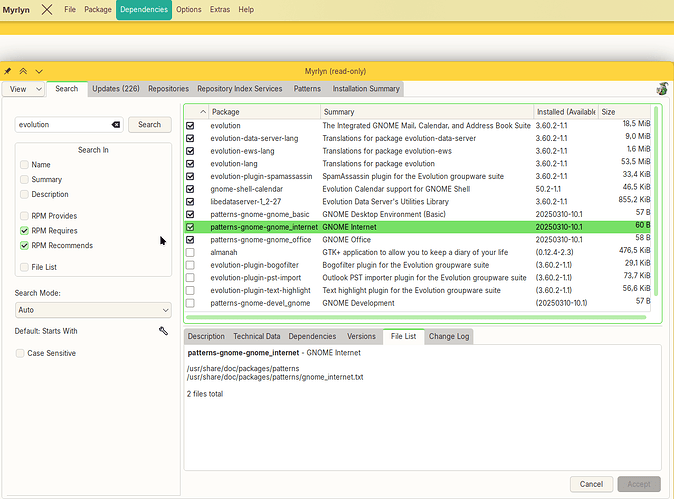674x499 pixels.
Task: Open the Extras menu
Action: pos(220,9)
